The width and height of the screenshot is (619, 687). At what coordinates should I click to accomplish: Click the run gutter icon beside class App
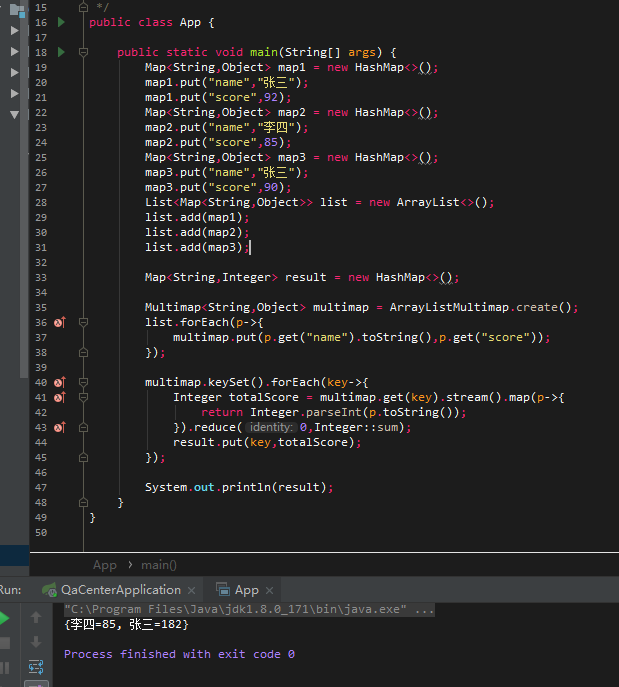point(61,22)
